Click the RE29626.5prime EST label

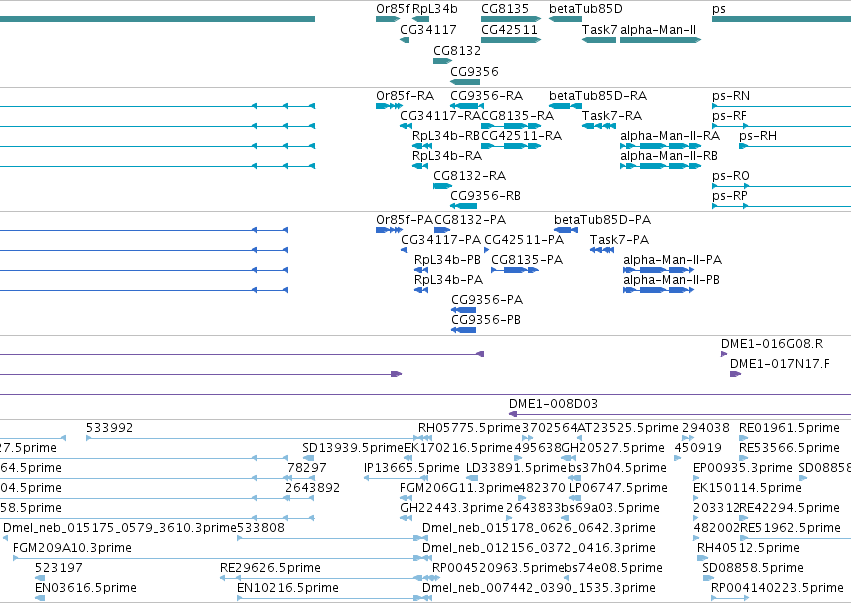tap(270, 568)
